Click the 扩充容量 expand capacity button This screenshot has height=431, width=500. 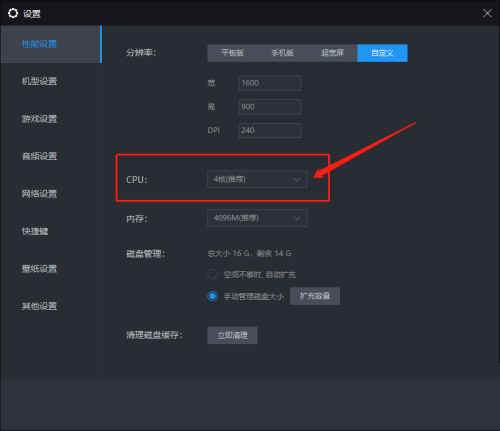point(315,296)
